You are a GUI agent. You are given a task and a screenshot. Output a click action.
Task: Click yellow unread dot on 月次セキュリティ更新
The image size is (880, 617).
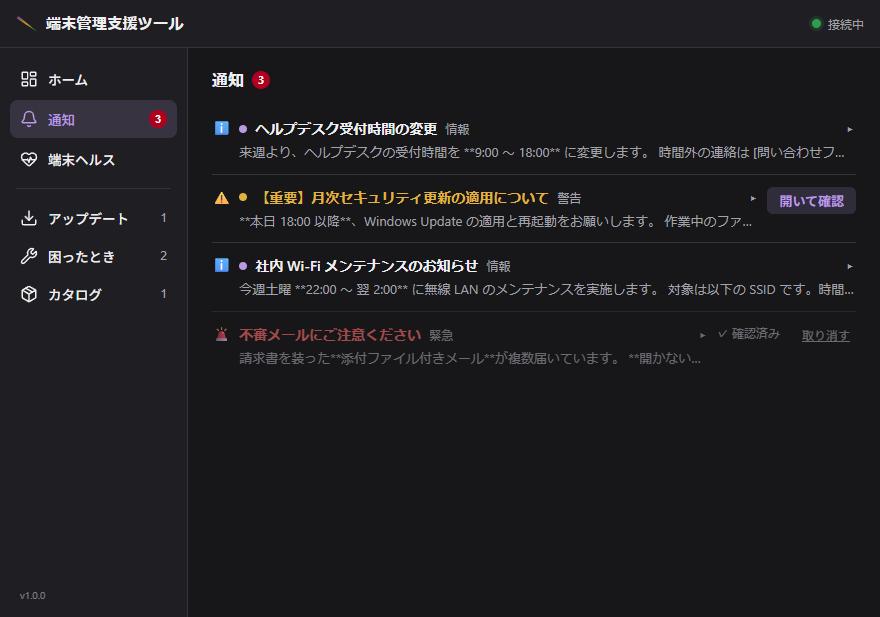click(x=243, y=197)
